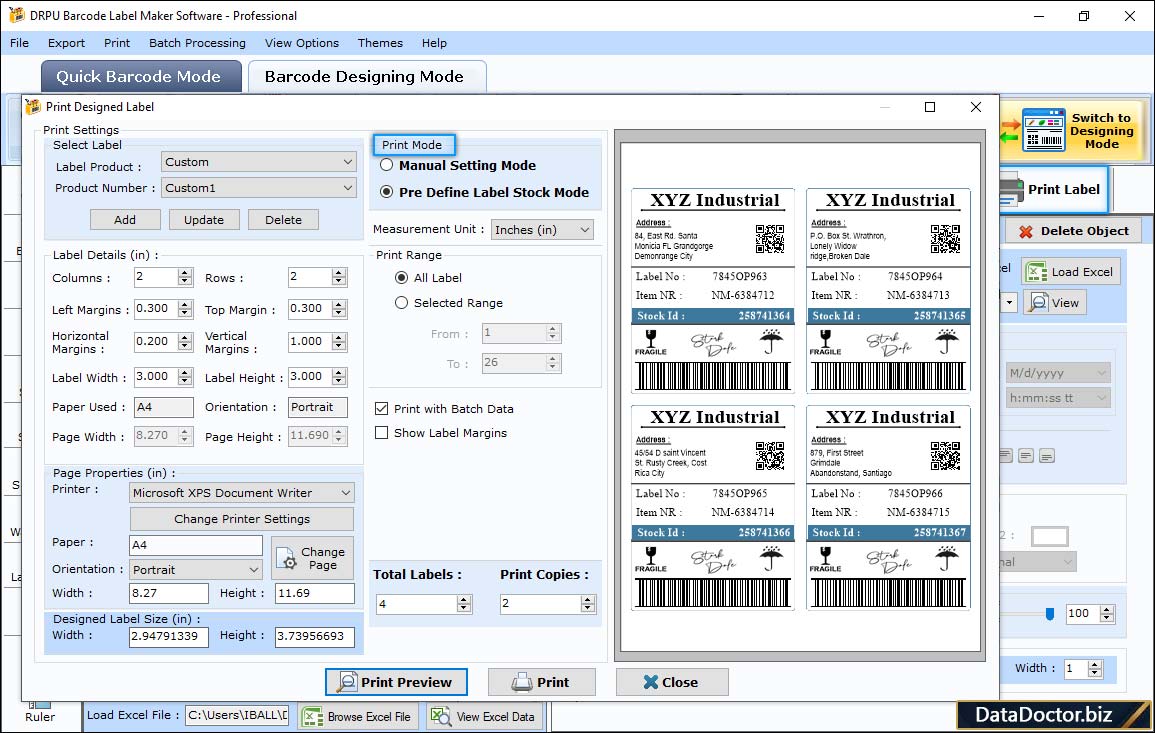Enable Show Label Margins checkbox
The width and height of the screenshot is (1155, 733).
[x=382, y=433]
